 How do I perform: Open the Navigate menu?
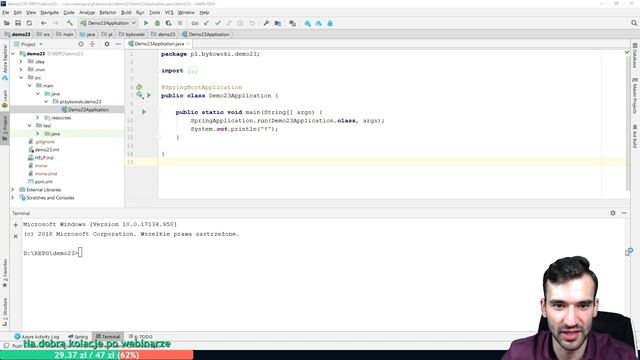click(49, 13)
